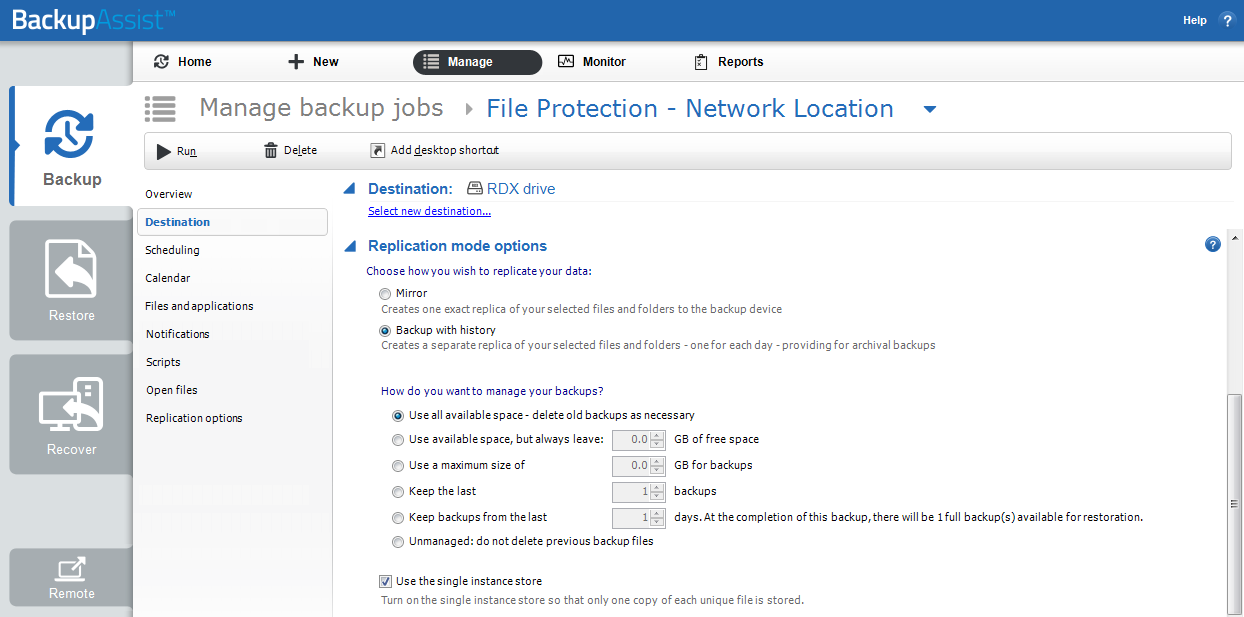
Task: Open the Recover section
Action: coord(71,414)
